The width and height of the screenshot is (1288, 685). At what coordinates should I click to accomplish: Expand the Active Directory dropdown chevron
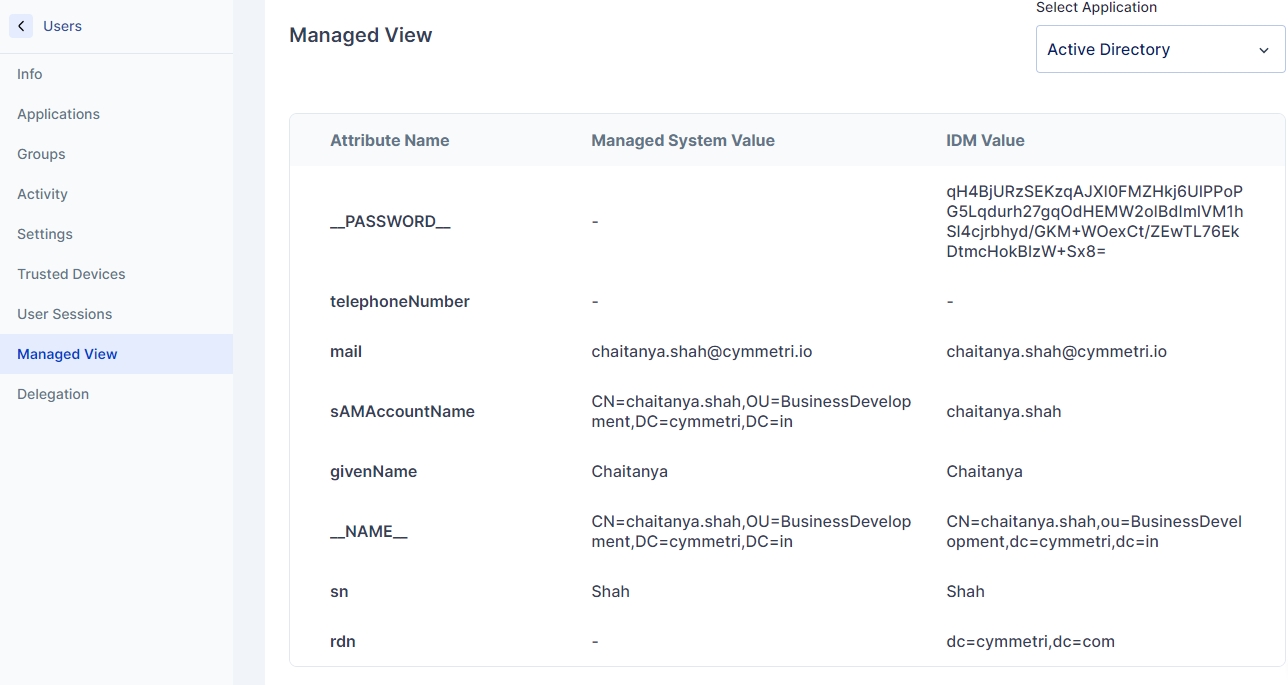[x=1263, y=50]
